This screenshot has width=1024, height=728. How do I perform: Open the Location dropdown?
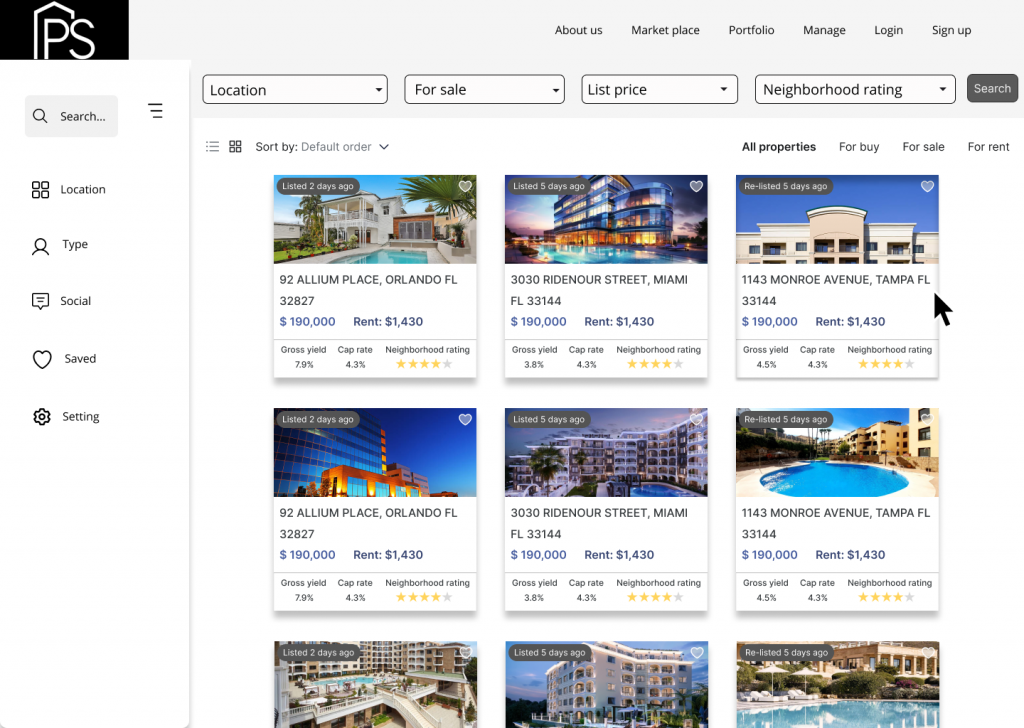(294, 89)
